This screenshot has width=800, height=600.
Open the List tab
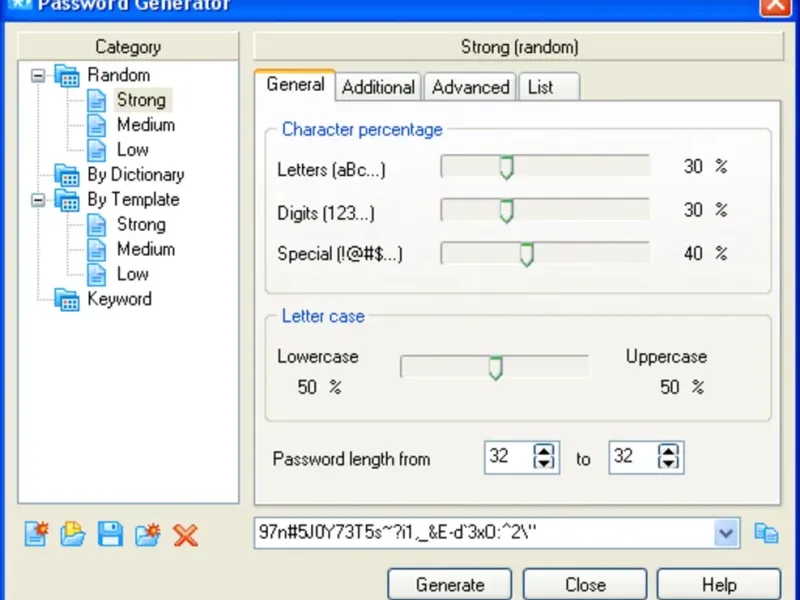tap(549, 87)
